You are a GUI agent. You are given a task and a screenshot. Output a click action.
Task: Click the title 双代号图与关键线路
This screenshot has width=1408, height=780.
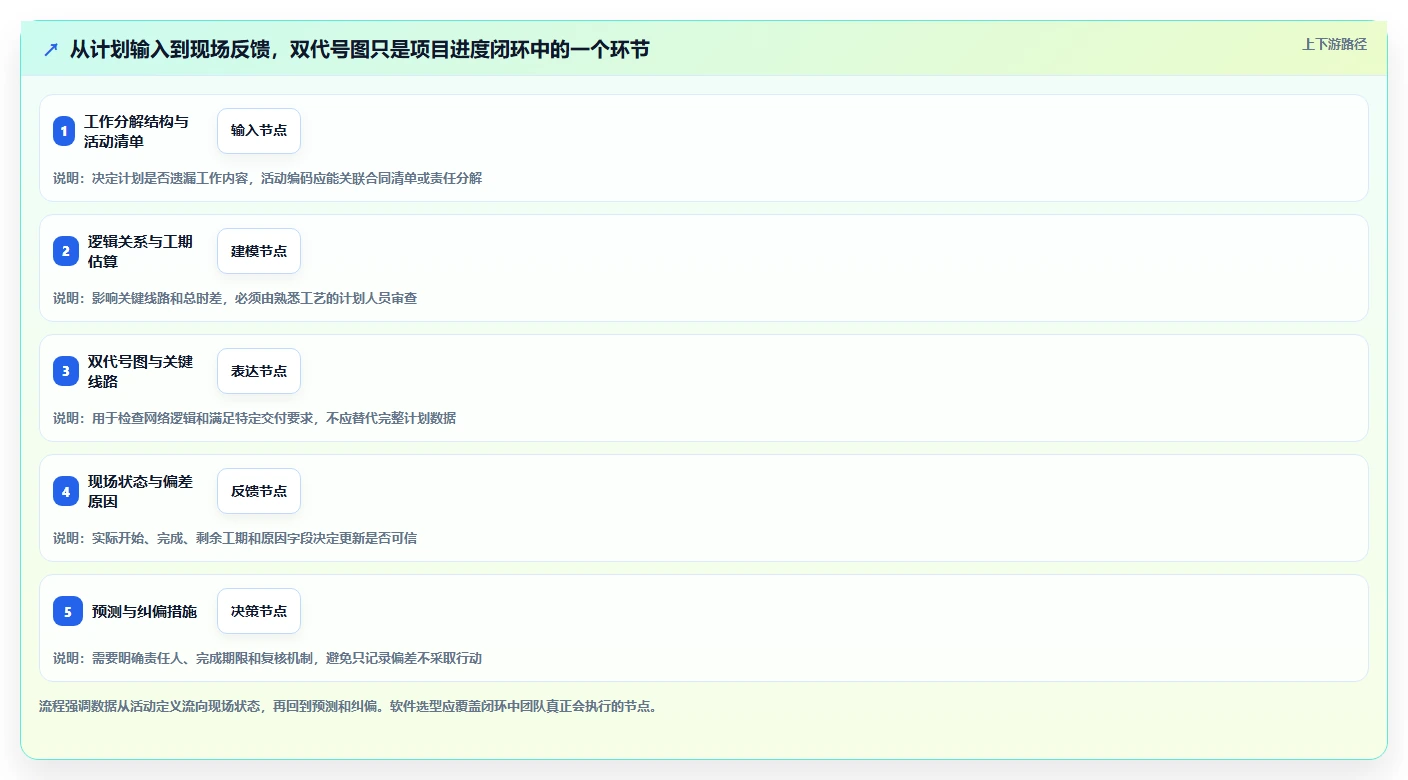coord(140,371)
